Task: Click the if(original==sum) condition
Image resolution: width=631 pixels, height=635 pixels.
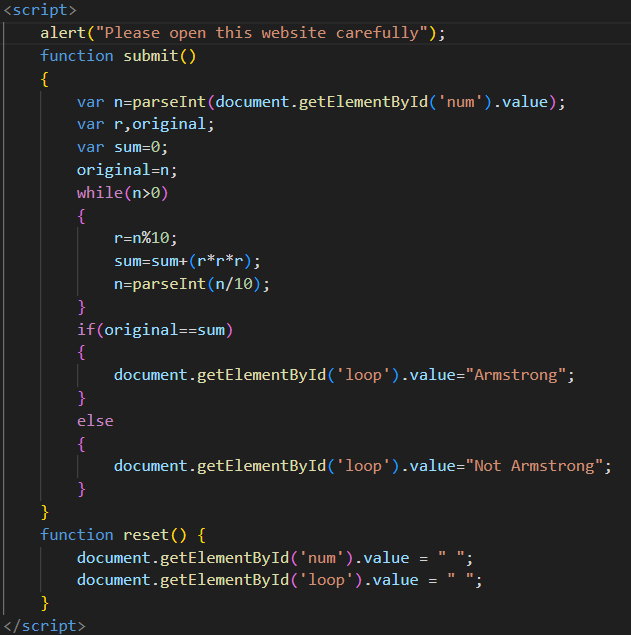Action: pos(160,329)
